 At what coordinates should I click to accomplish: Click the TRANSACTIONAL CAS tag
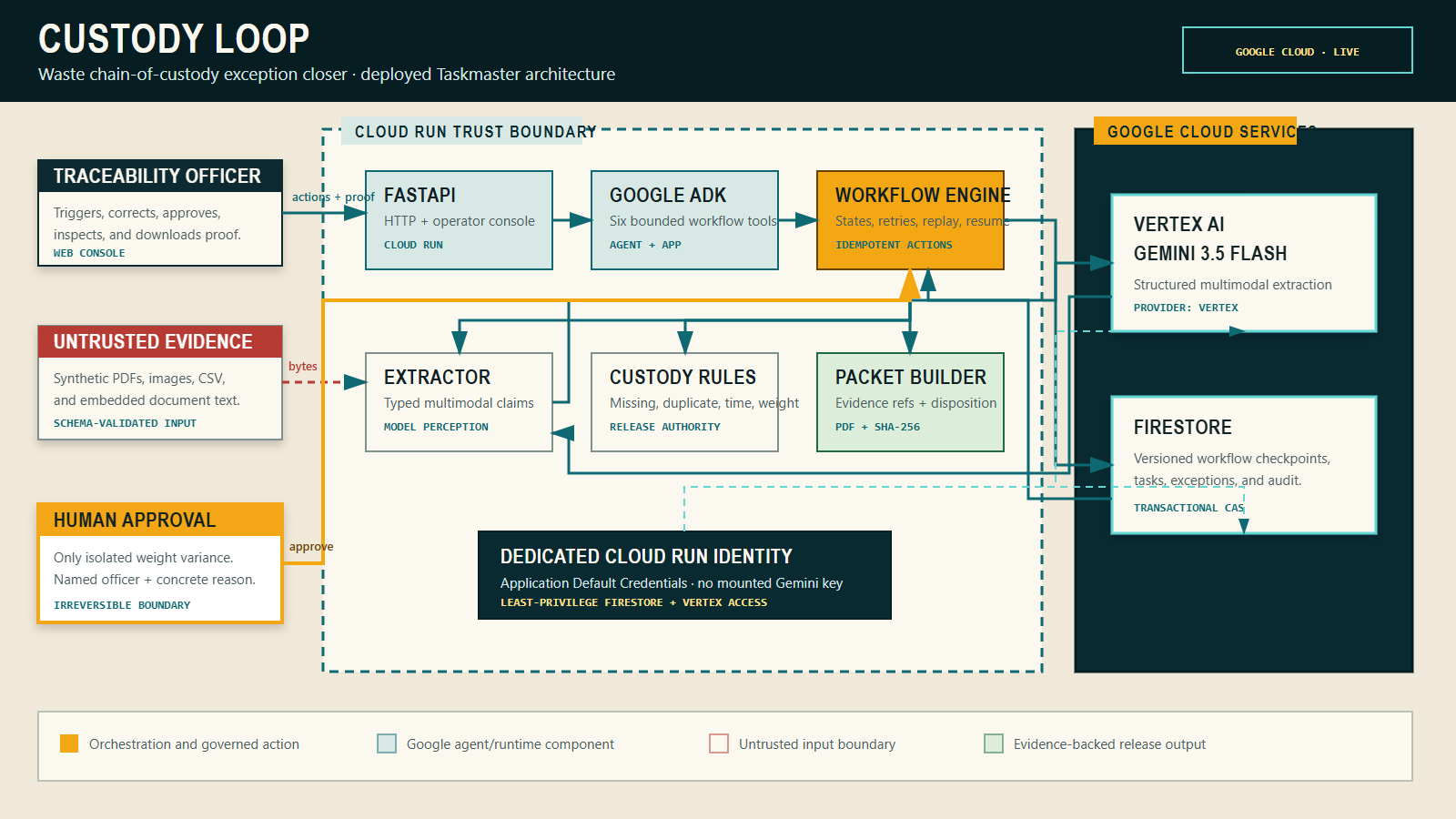pos(1188,508)
